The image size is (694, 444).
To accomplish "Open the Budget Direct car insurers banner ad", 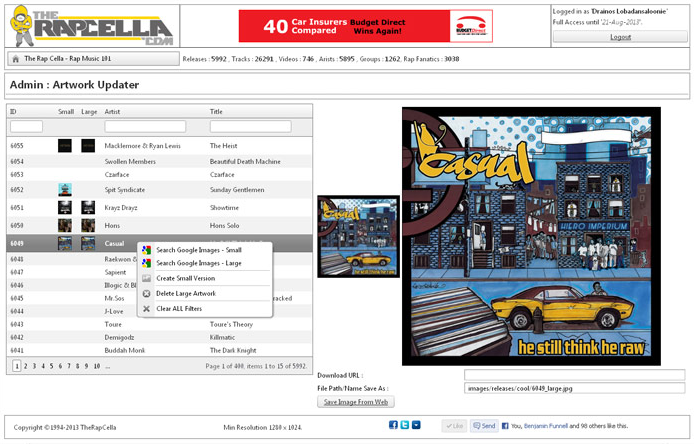I will point(366,26).
